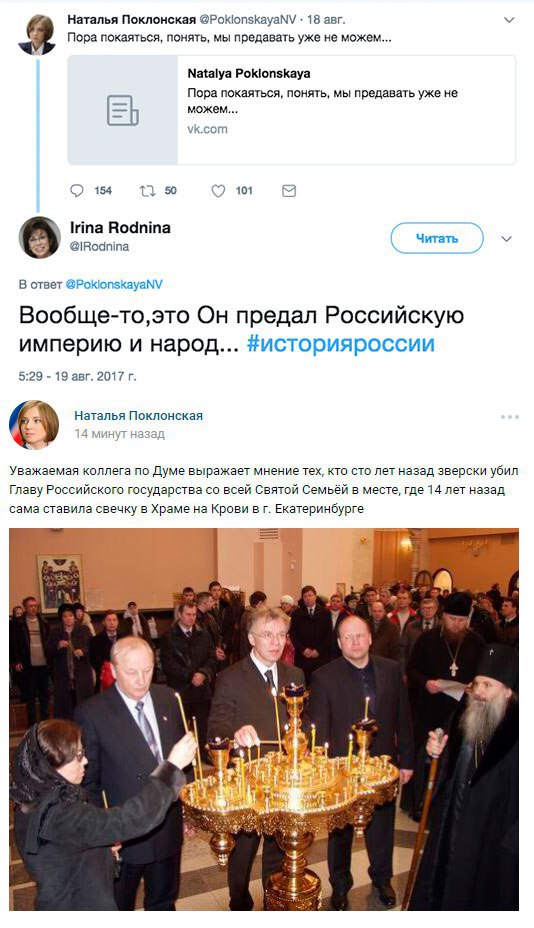The width and height of the screenshot is (534, 928).
Task: Open the vk.com link in the card
Action: (207, 129)
